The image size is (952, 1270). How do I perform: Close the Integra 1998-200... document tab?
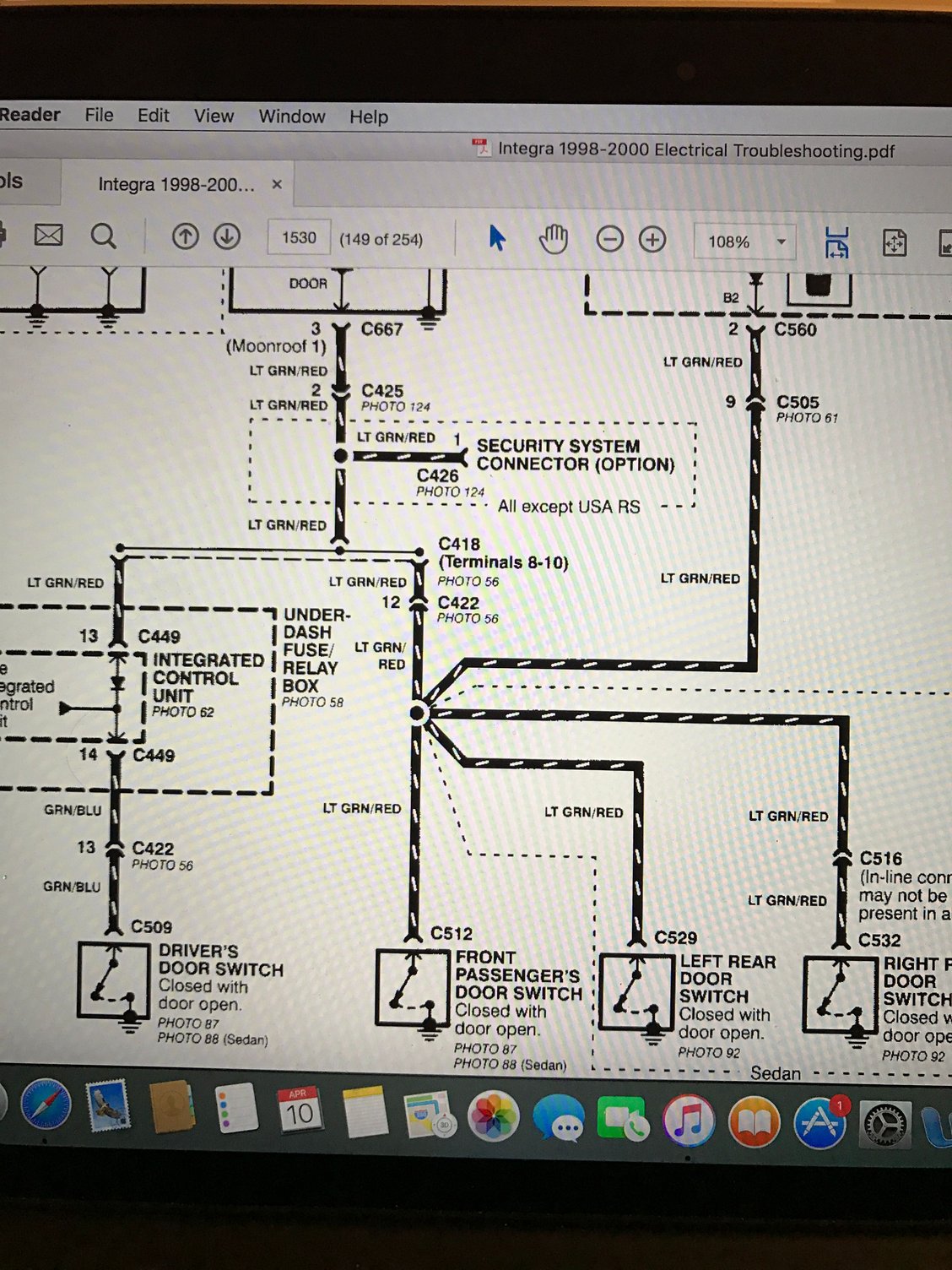pos(277,184)
